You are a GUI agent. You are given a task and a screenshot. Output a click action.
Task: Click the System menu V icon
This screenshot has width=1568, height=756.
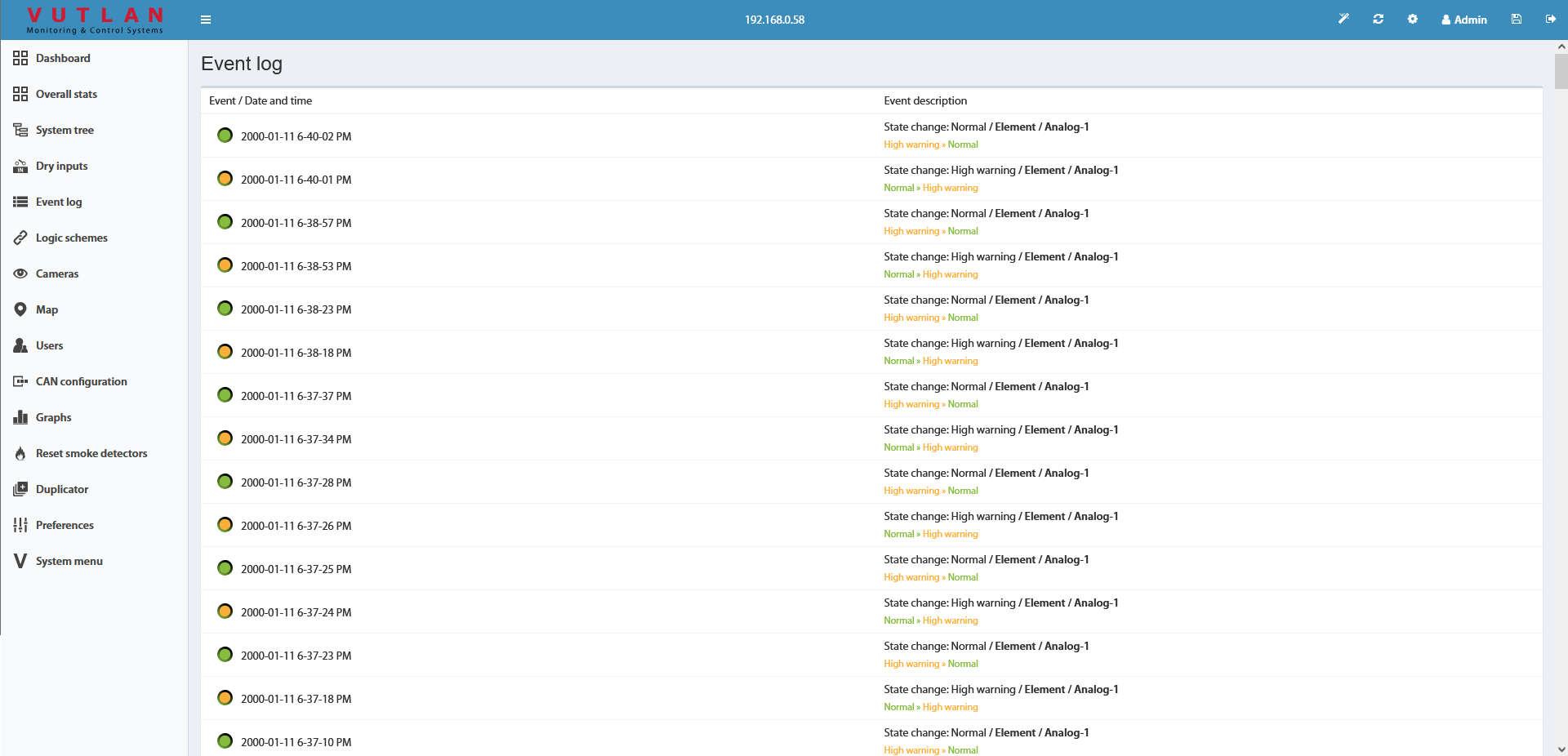point(20,561)
